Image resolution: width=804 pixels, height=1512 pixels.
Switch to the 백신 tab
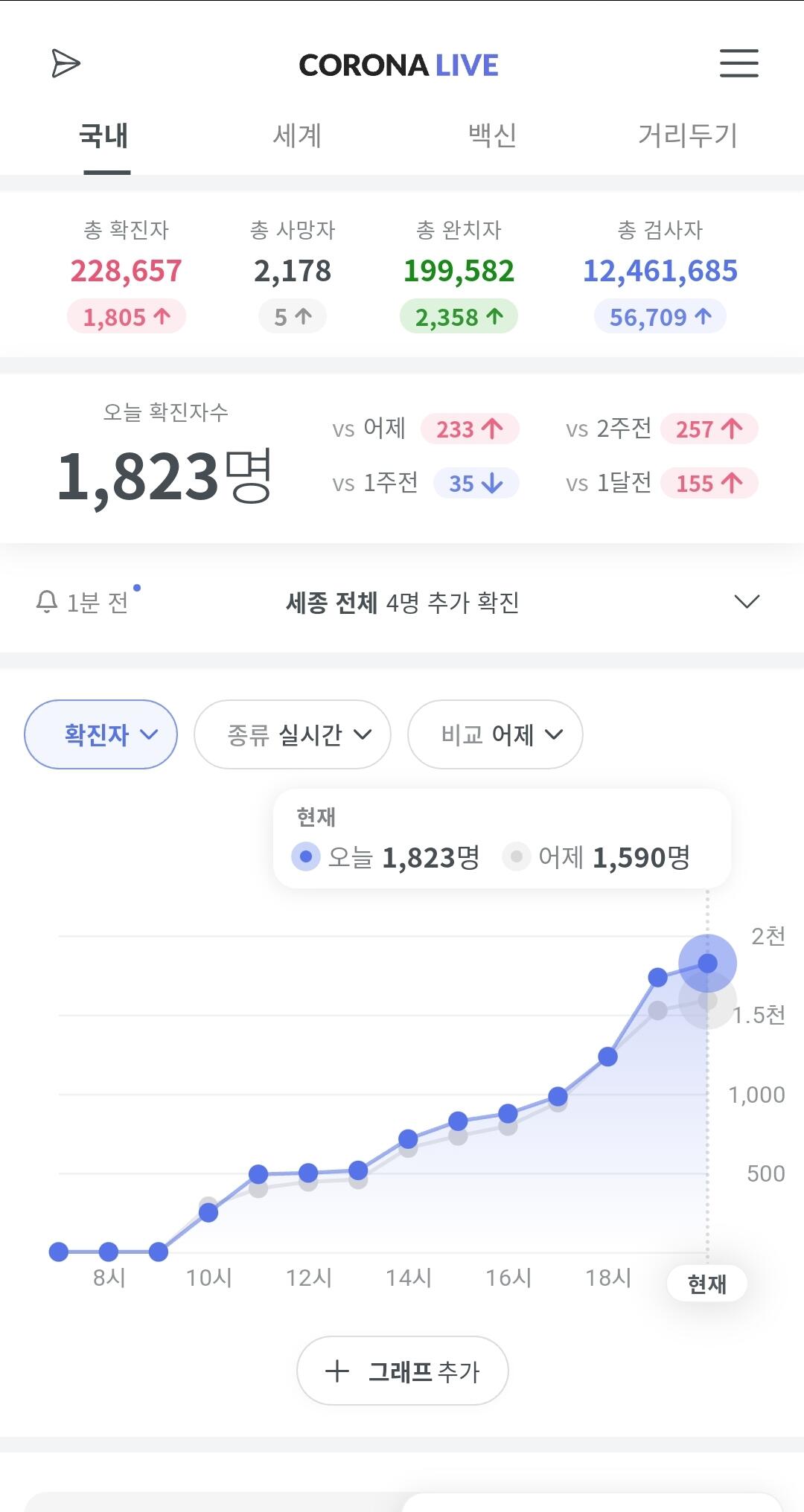(492, 135)
